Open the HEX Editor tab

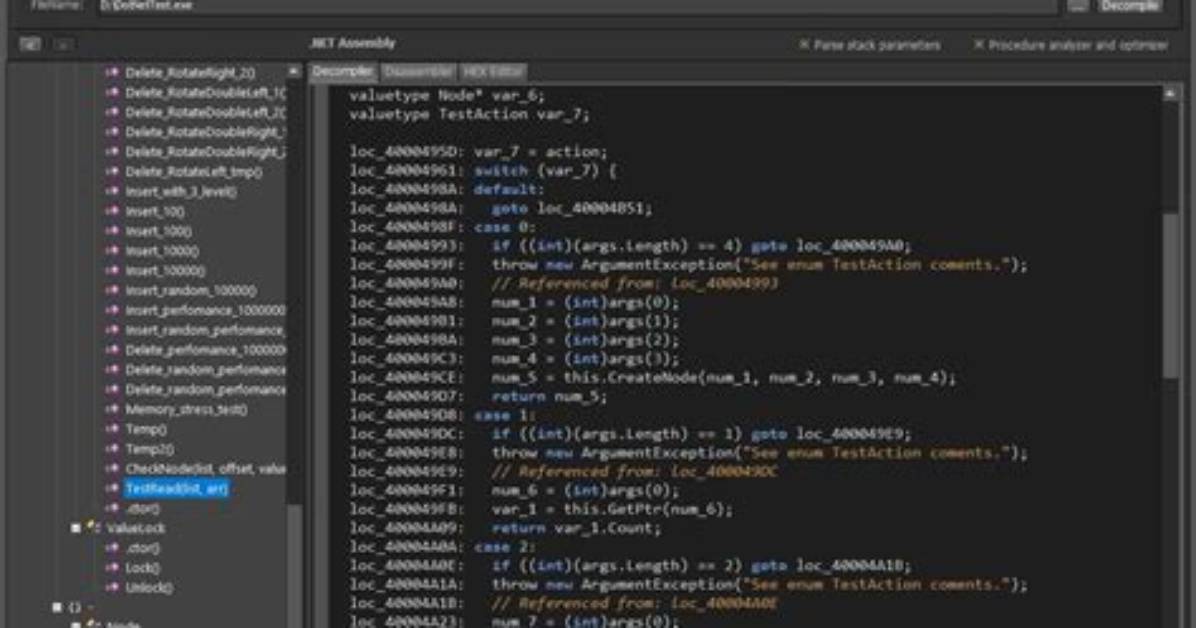(x=493, y=72)
